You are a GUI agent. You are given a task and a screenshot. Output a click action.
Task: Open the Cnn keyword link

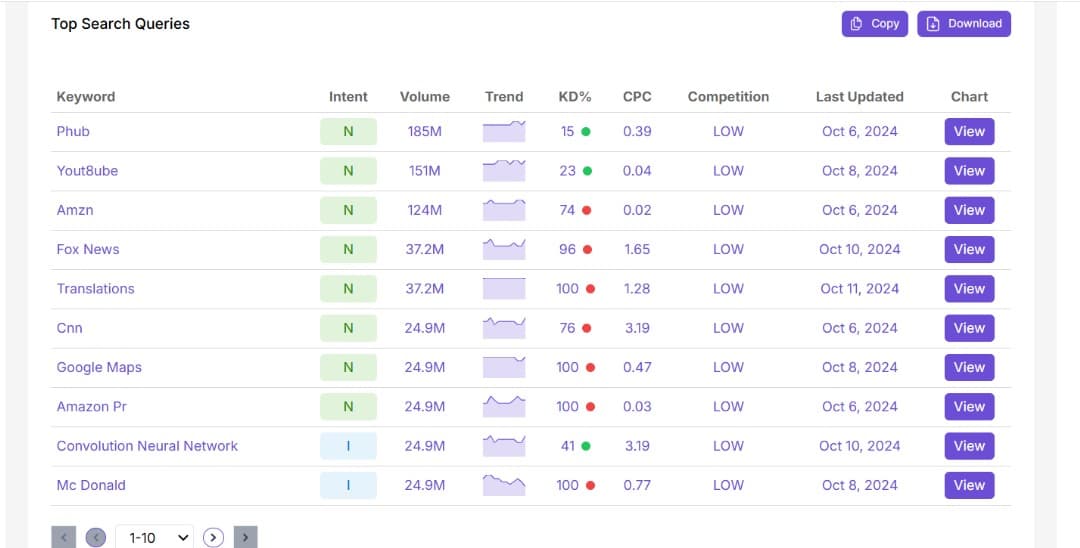pyautogui.click(x=70, y=328)
